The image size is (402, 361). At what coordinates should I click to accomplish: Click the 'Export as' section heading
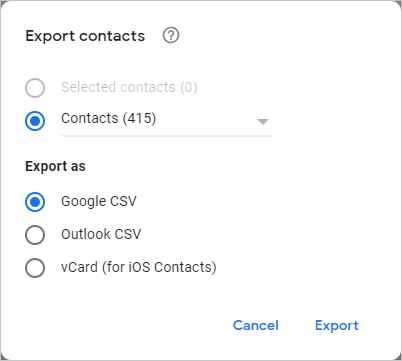[55, 166]
